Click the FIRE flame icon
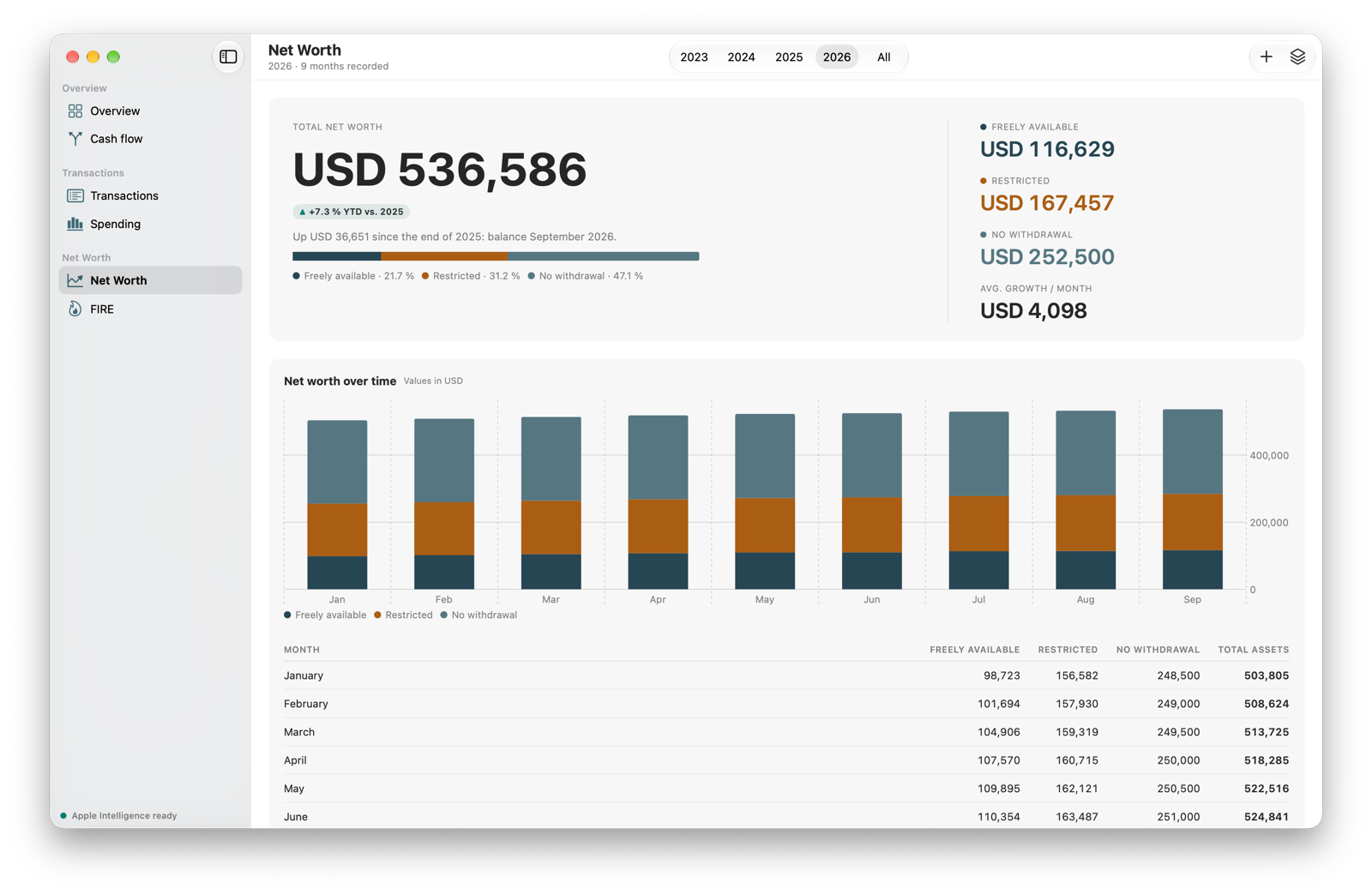1372x894 pixels. (75, 309)
